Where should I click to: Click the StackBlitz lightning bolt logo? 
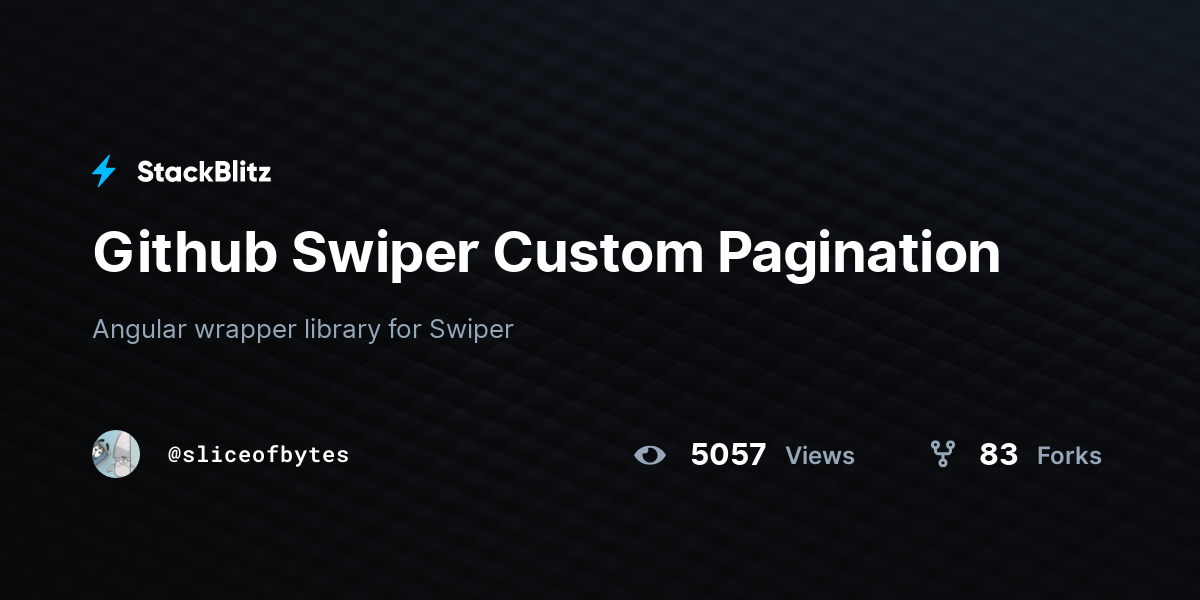(x=104, y=172)
